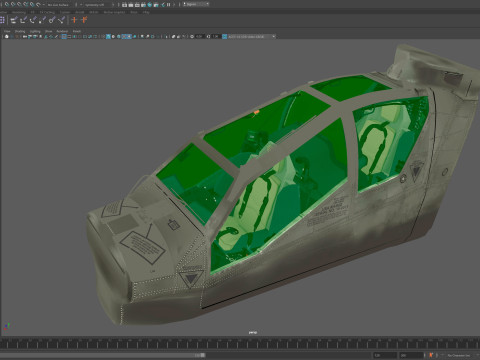Image resolution: width=480 pixels, height=360 pixels.
Task: Toggle the color management blue icon
Action: click(224, 36)
